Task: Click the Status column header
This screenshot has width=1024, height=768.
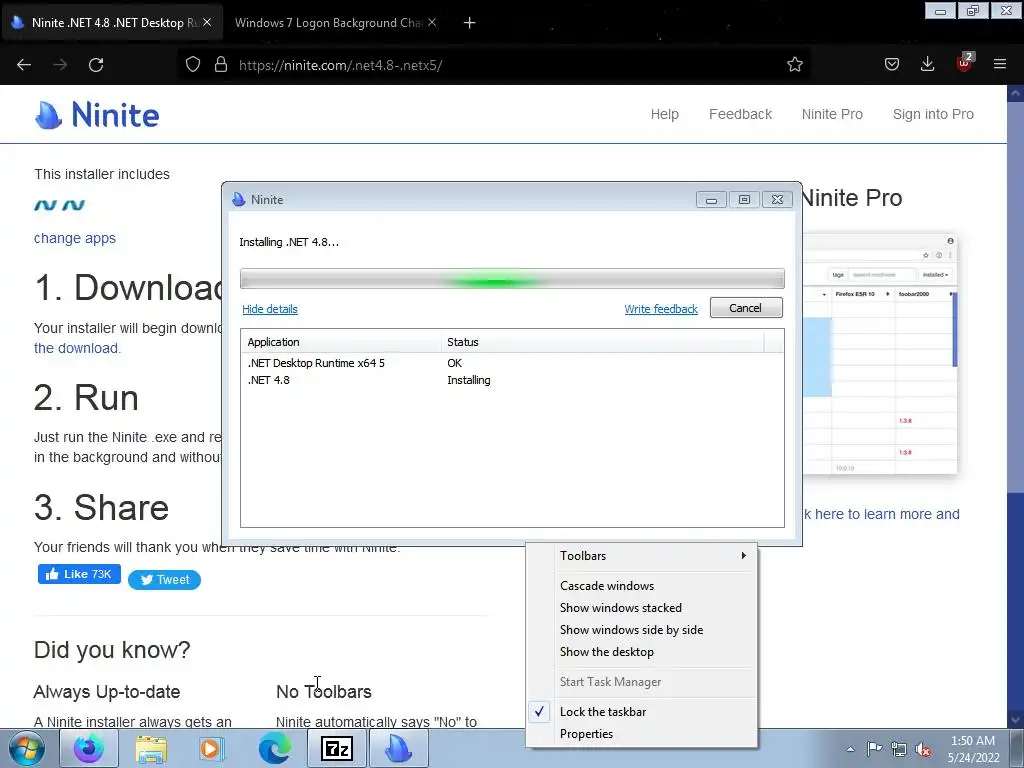Action: coord(602,342)
